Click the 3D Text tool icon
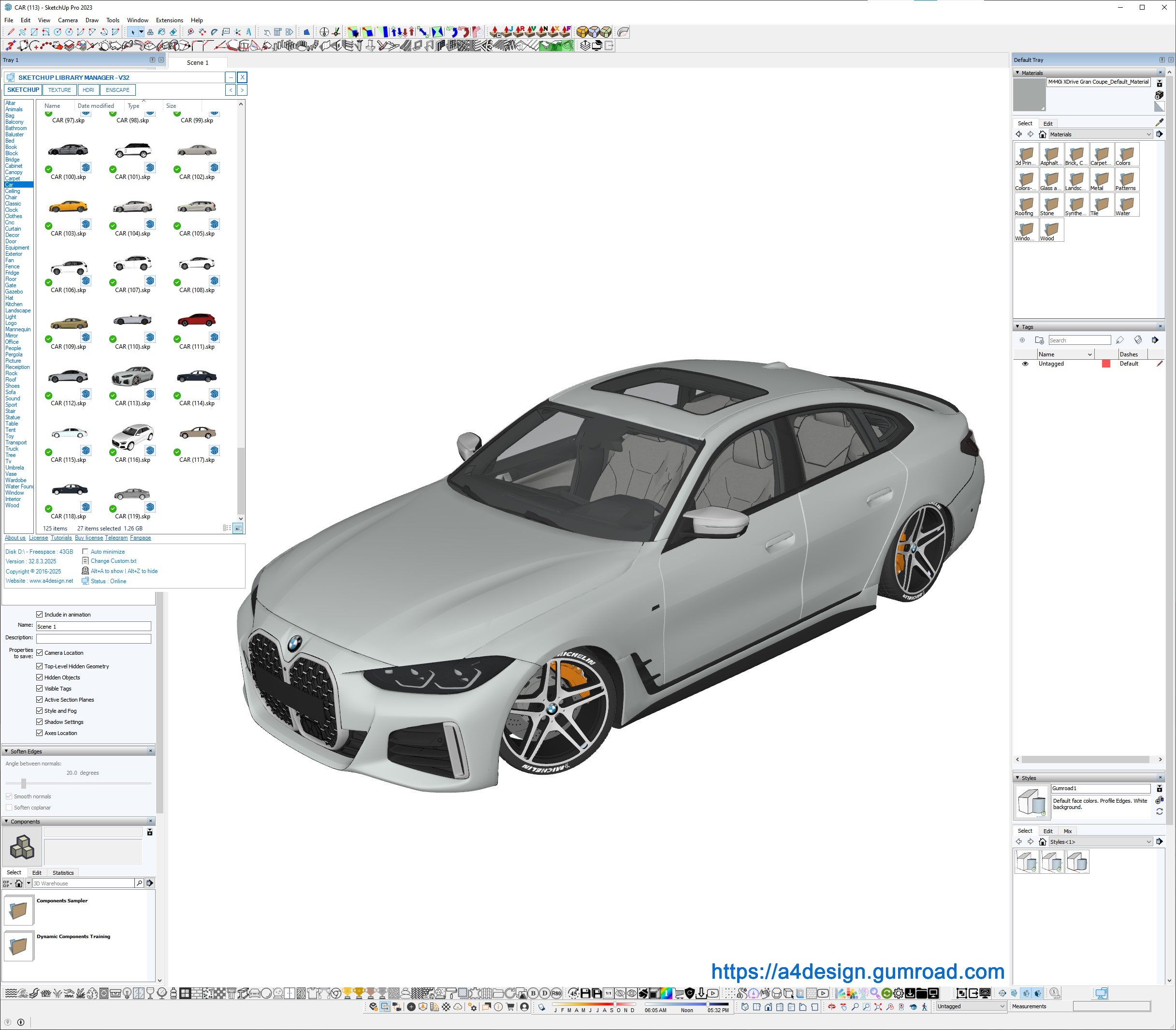The height and width of the screenshot is (1030, 1176). [248, 32]
